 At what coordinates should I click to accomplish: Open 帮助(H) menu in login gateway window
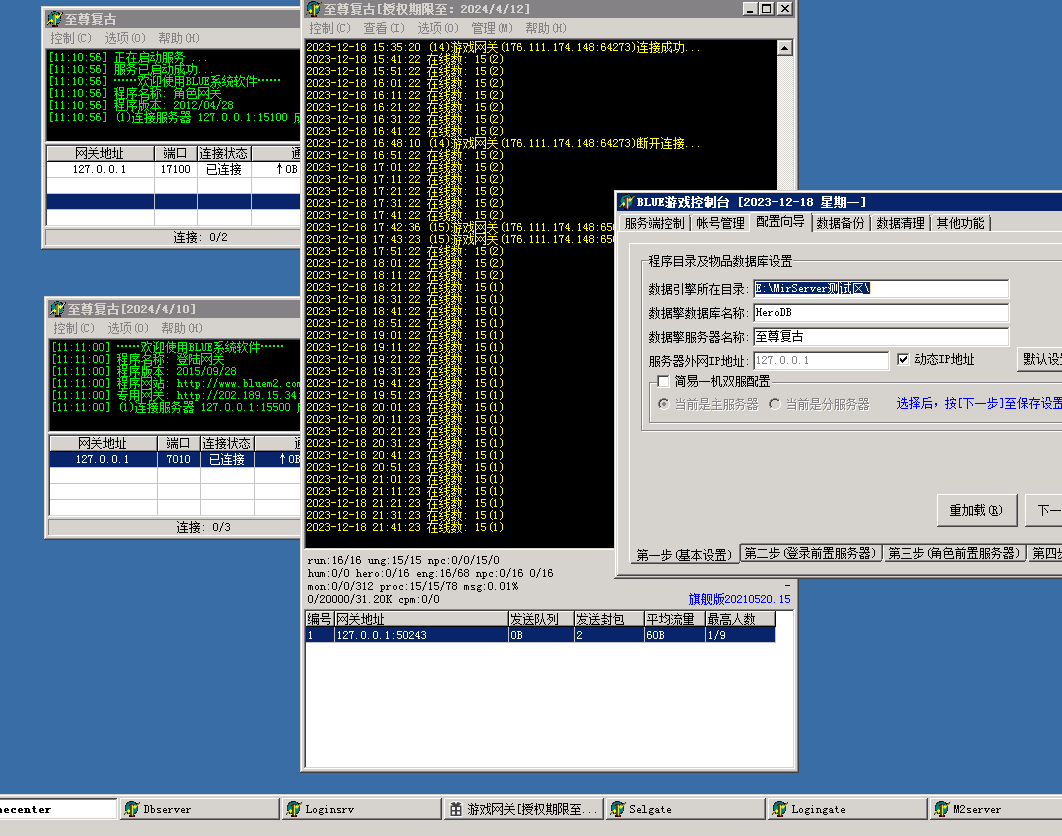pos(182,328)
